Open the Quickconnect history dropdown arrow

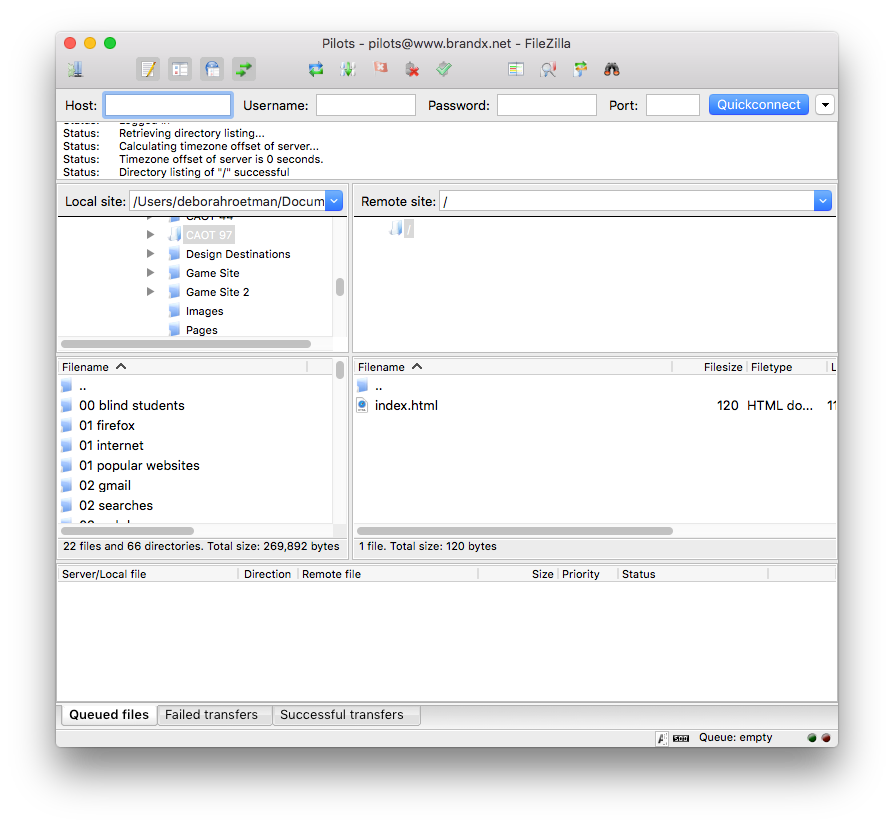(825, 105)
